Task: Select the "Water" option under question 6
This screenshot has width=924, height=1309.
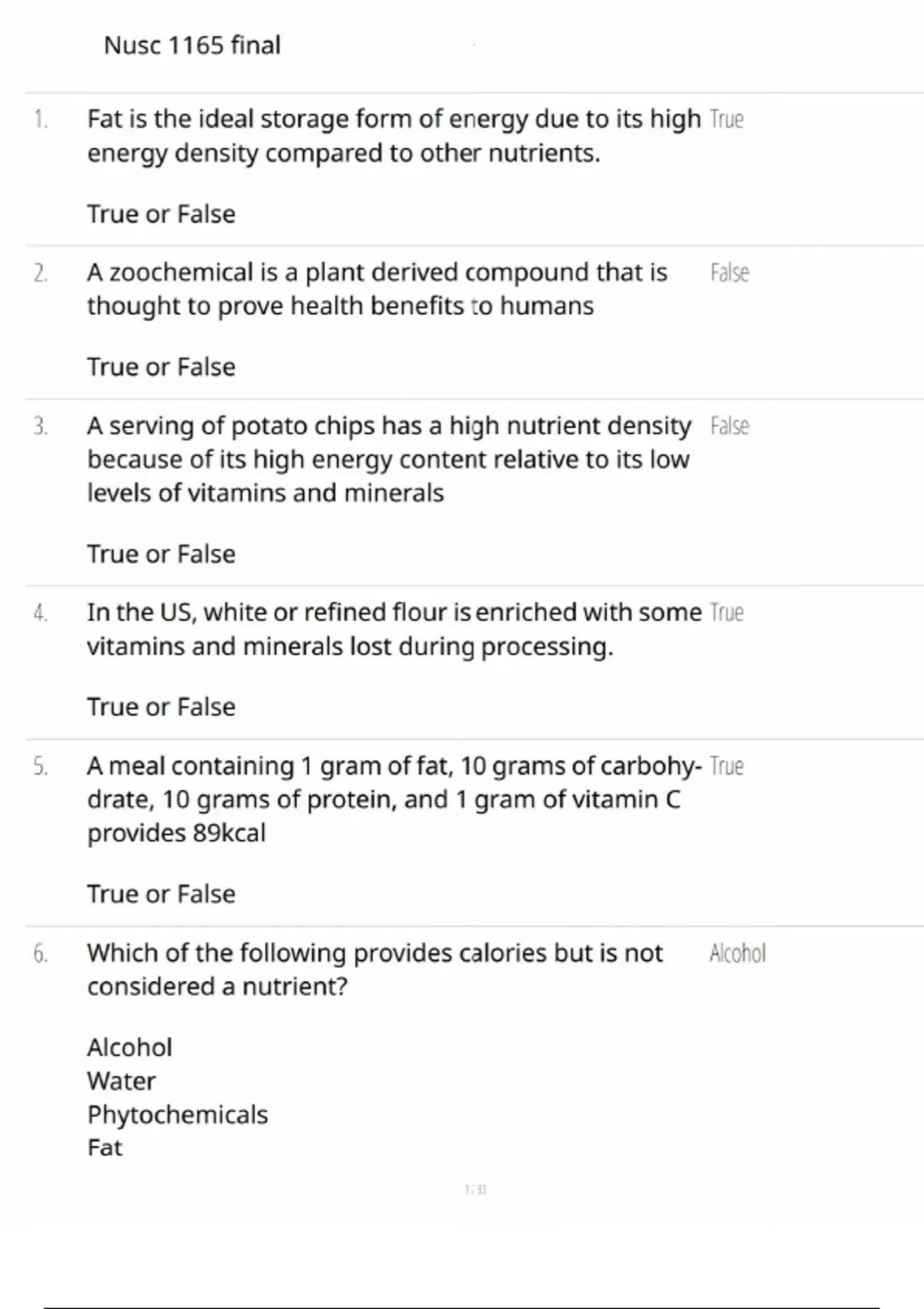Action: (x=121, y=1081)
